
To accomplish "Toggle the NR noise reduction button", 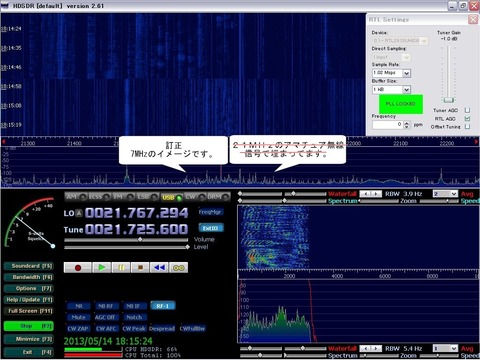I will click(x=79, y=306).
